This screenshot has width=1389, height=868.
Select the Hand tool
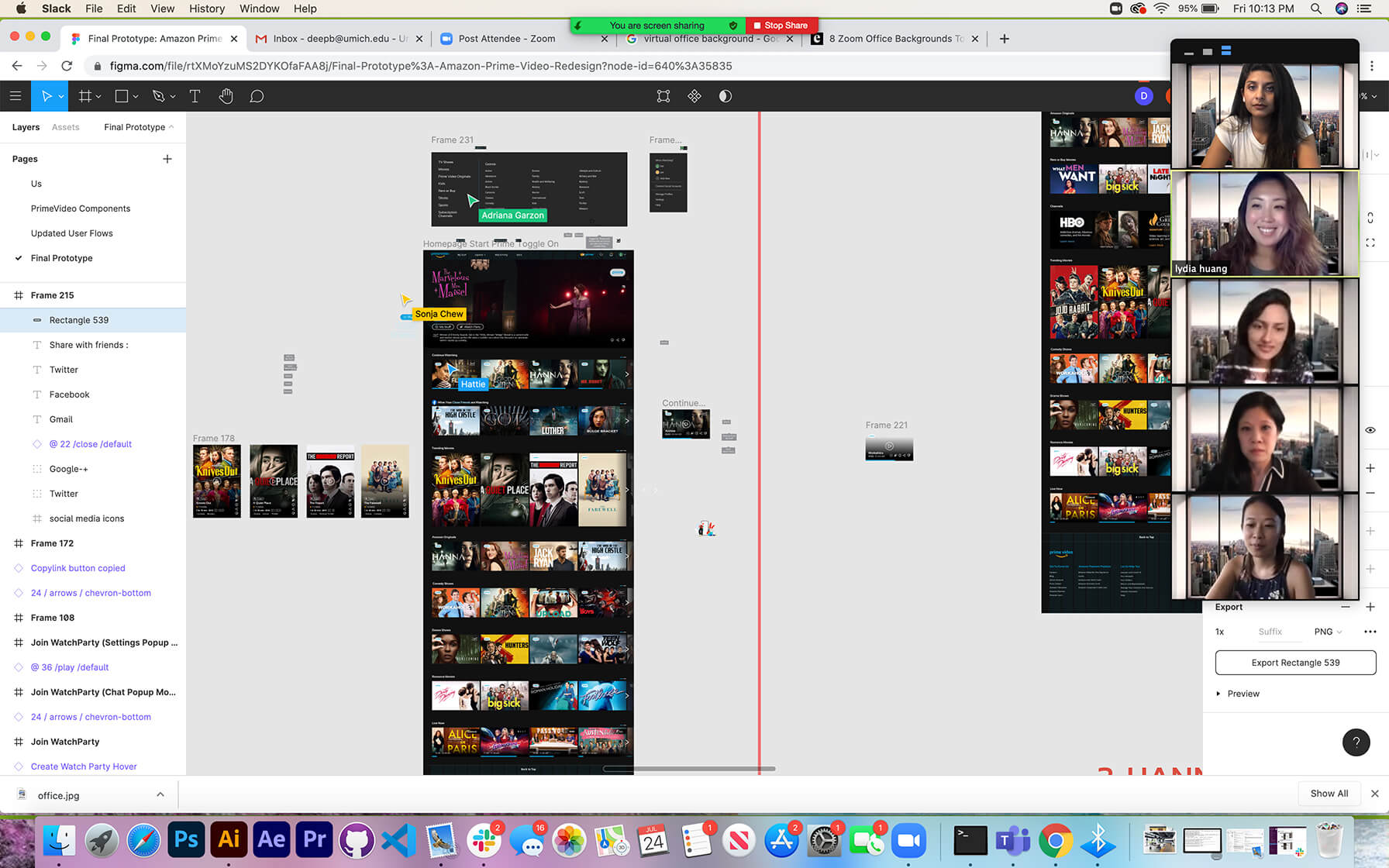(x=226, y=96)
